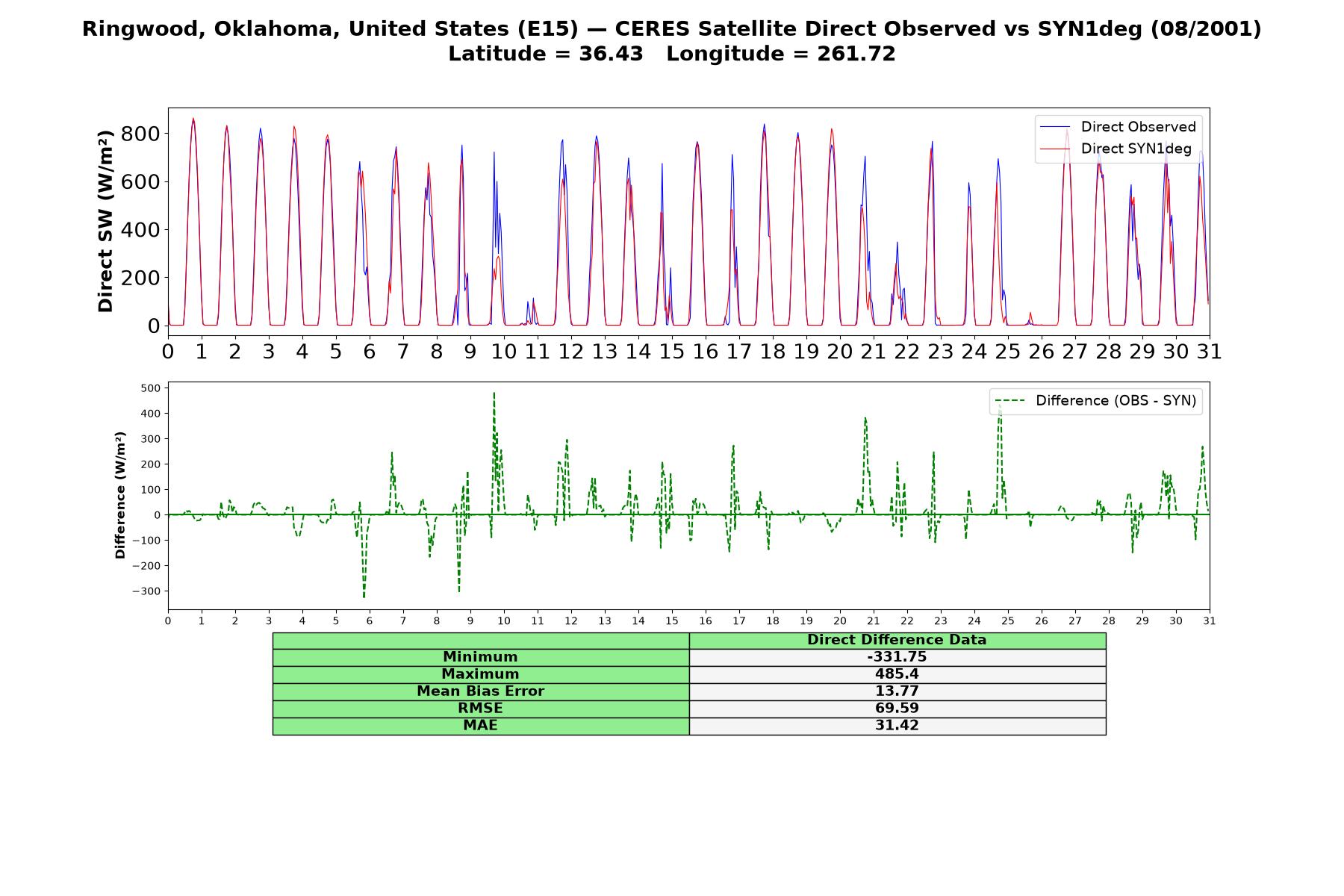The width and height of the screenshot is (1344, 896).
Task: Select the Minimum row label in table
Action: (x=481, y=657)
